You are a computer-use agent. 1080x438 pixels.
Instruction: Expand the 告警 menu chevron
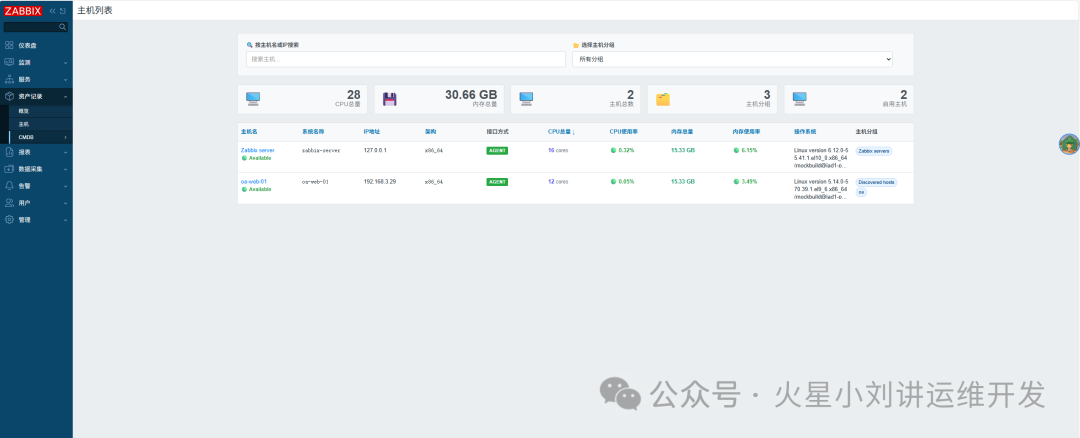[65, 186]
